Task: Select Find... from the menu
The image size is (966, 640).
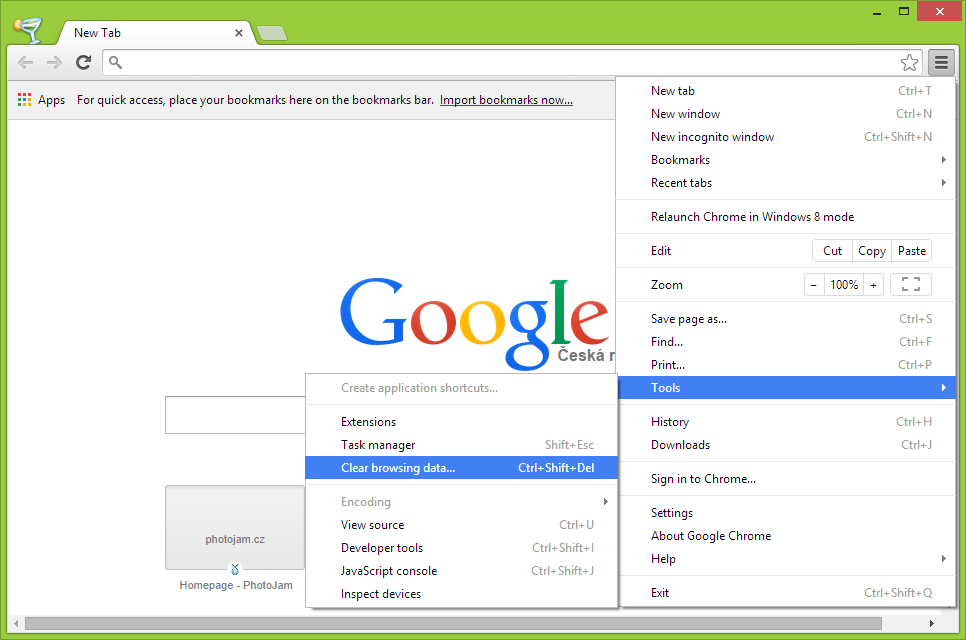Action: pyautogui.click(x=785, y=342)
